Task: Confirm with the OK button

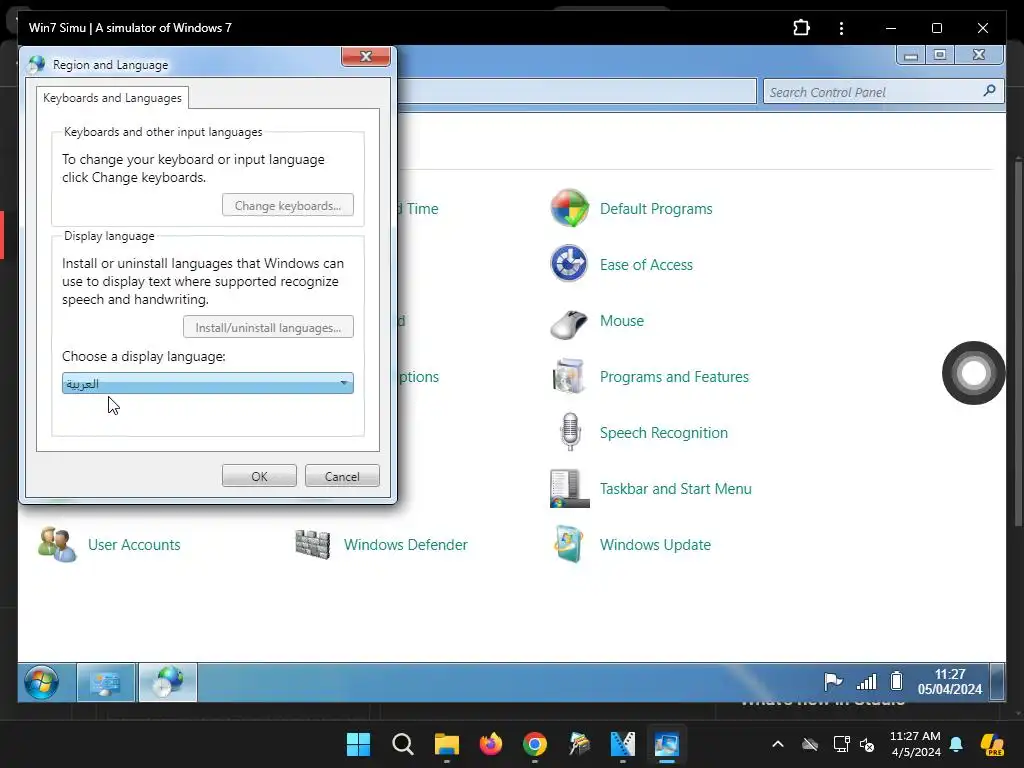Action: click(259, 476)
